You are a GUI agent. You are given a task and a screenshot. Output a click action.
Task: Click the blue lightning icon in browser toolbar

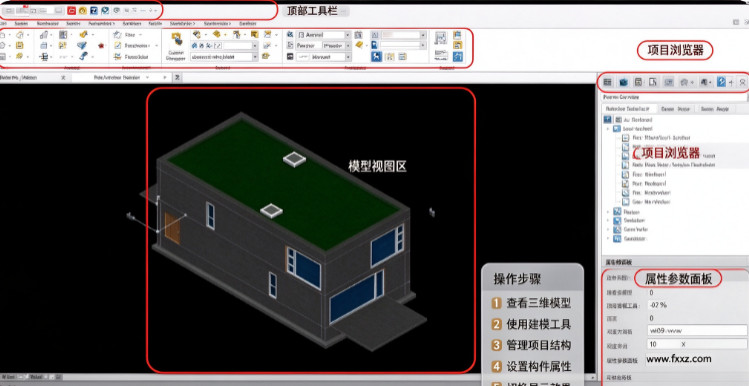721,82
